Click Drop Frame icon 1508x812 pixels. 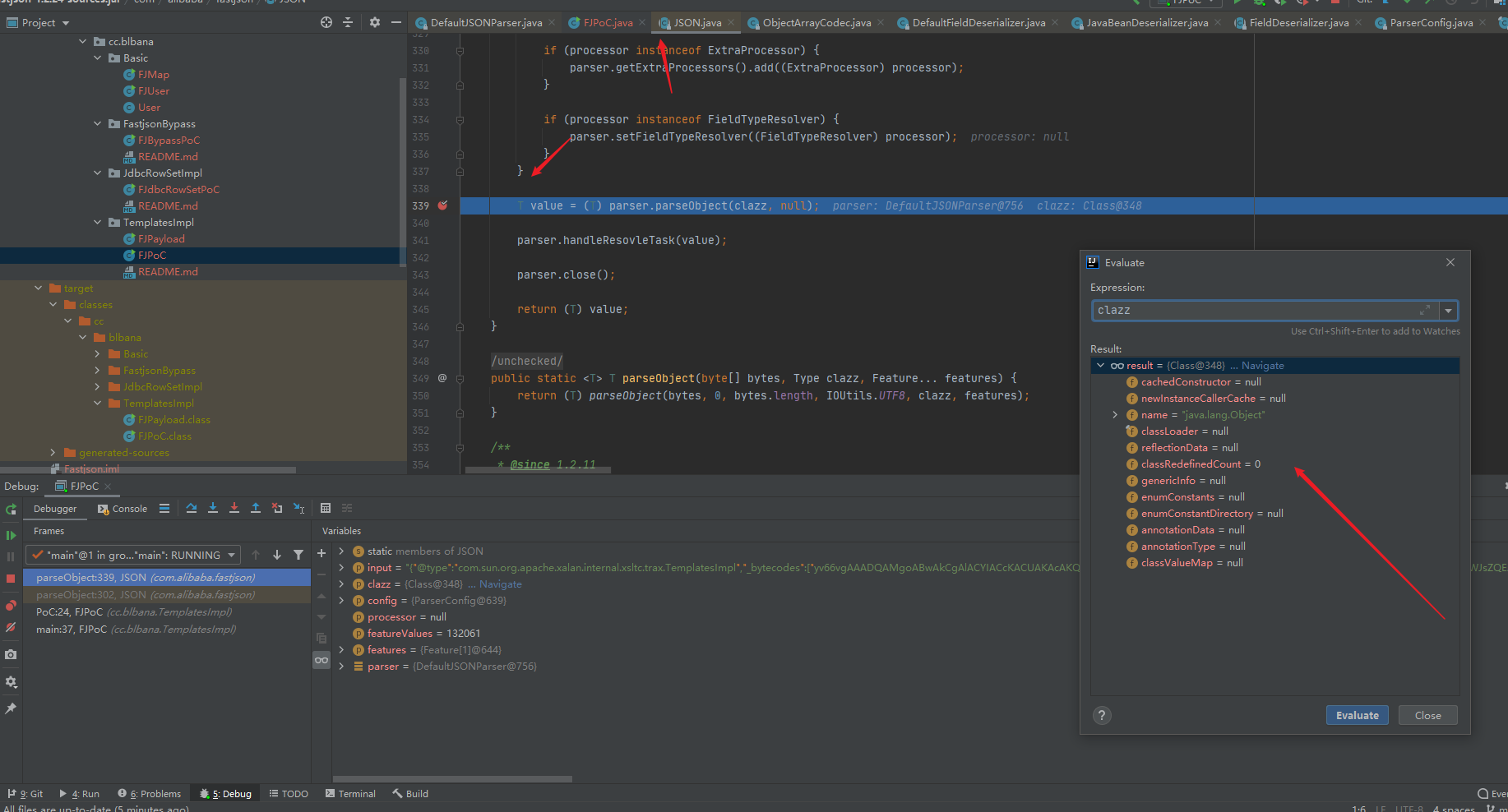tap(277, 508)
